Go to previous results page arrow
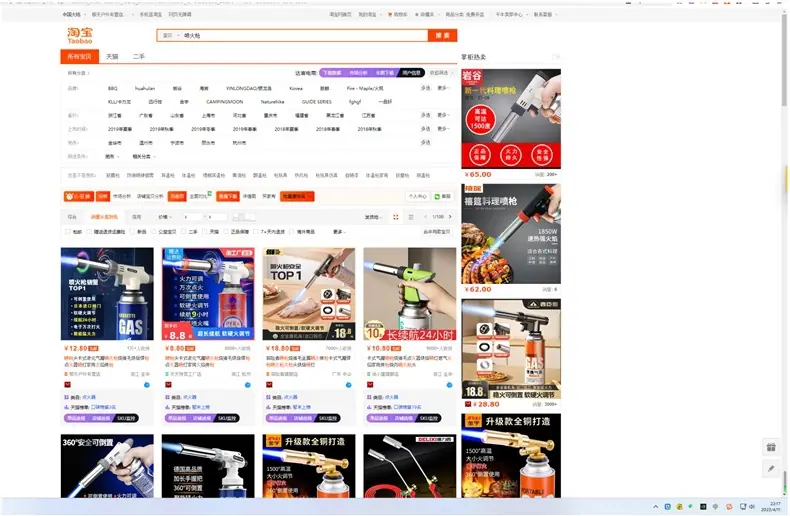This screenshot has width=790, height=516. pos(426,217)
